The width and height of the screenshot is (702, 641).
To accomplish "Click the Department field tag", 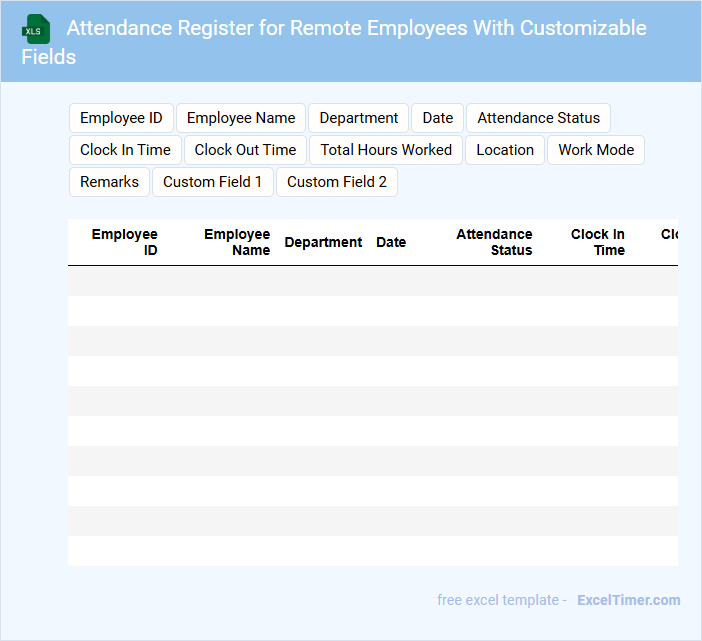I will [x=358, y=118].
